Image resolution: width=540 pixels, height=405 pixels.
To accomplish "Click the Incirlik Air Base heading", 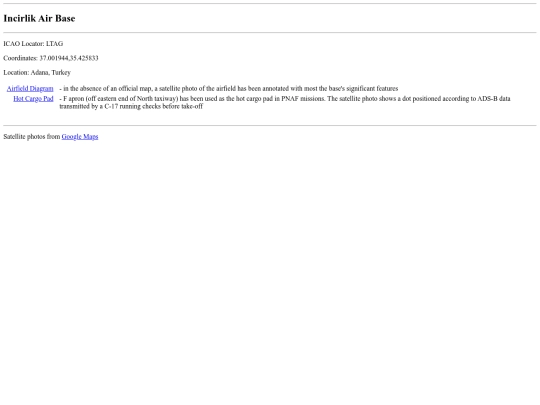I will (x=39, y=18).
